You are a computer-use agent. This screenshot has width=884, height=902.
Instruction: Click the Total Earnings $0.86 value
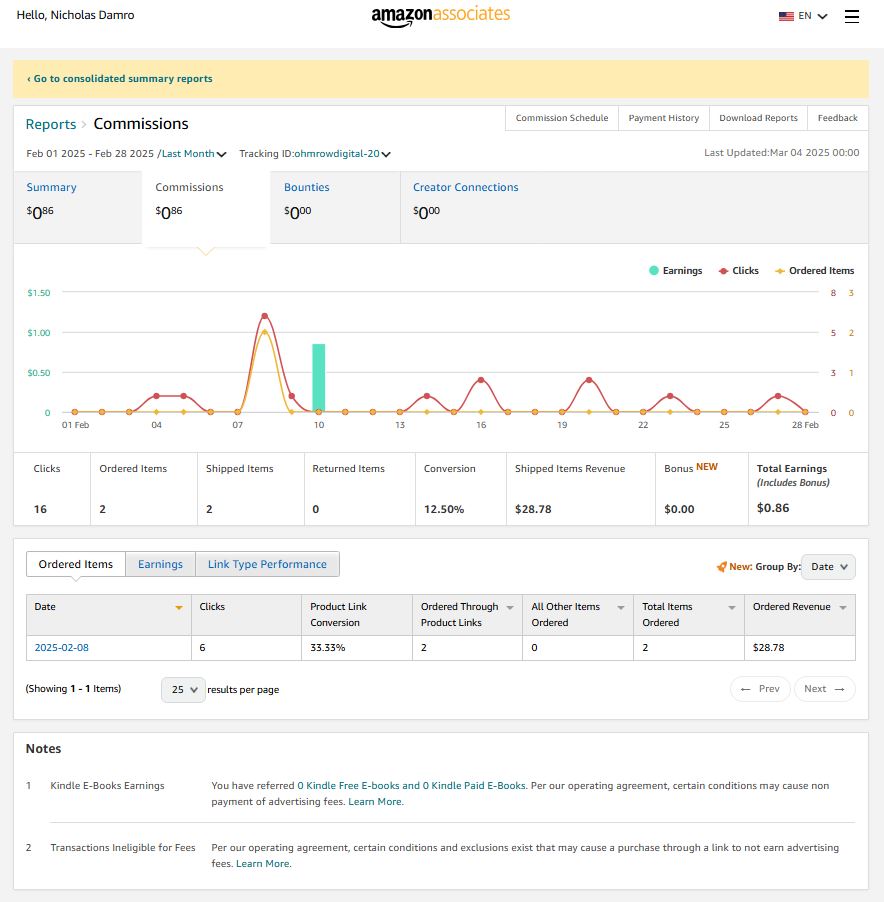click(773, 508)
